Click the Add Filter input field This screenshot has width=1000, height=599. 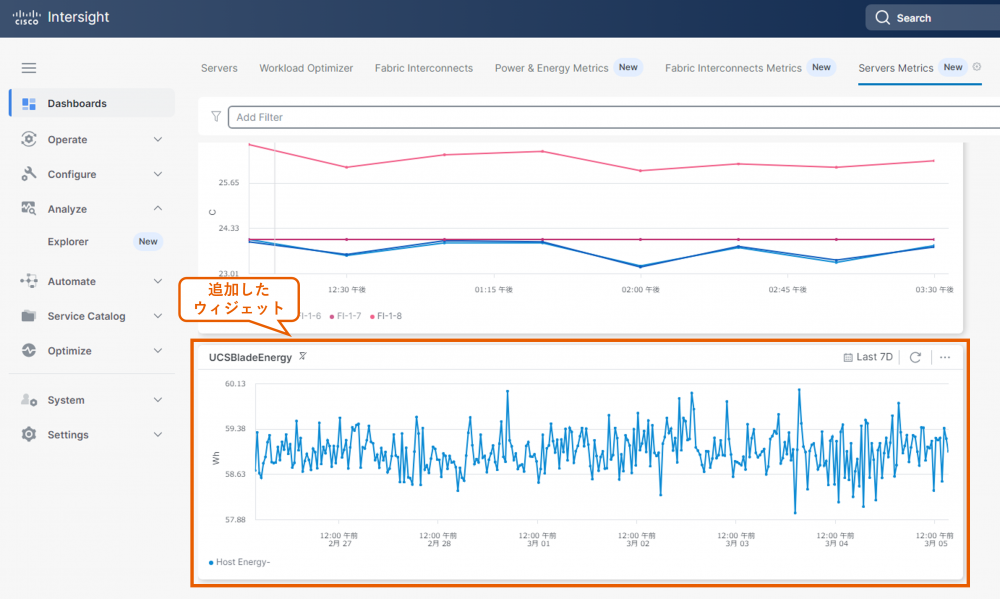(614, 117)
